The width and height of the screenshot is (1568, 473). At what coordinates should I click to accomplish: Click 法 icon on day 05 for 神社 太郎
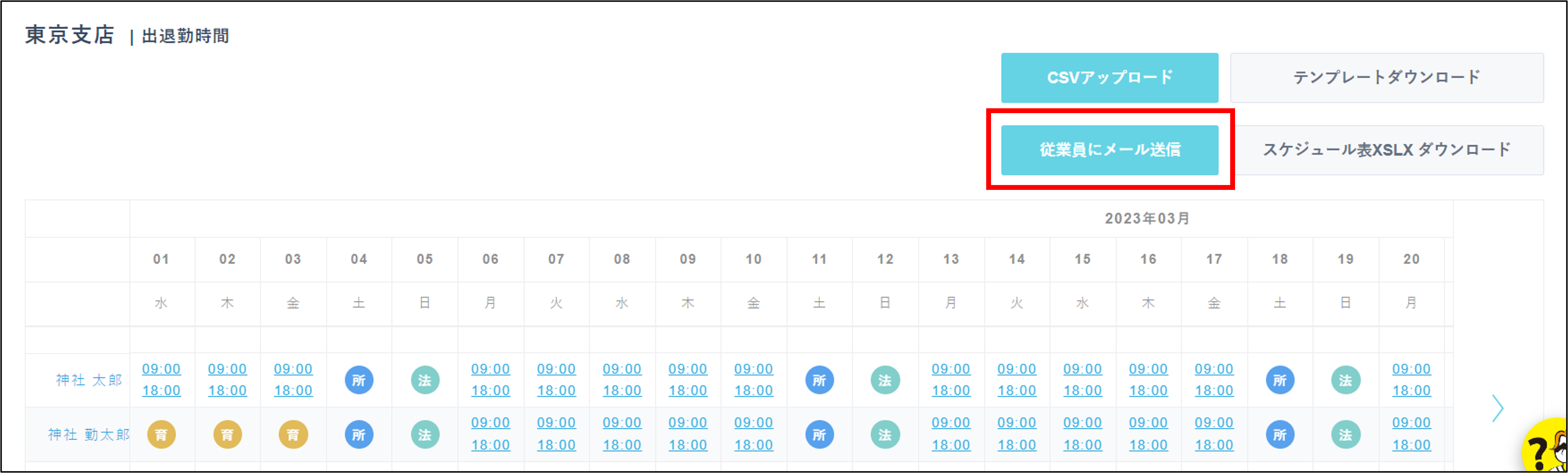(425, 380)
